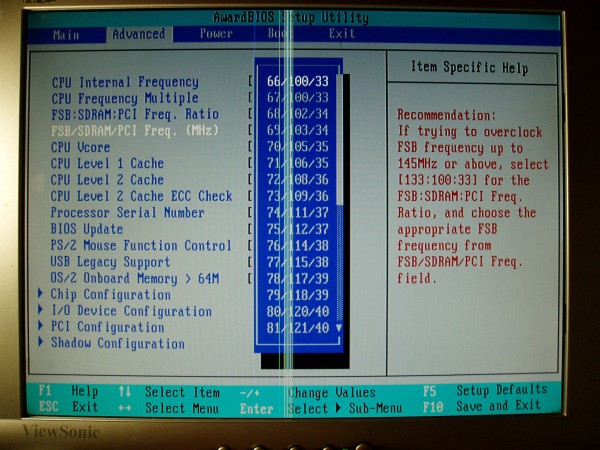Pick the 80/120/40 frequency option

(x=298, y=311)
